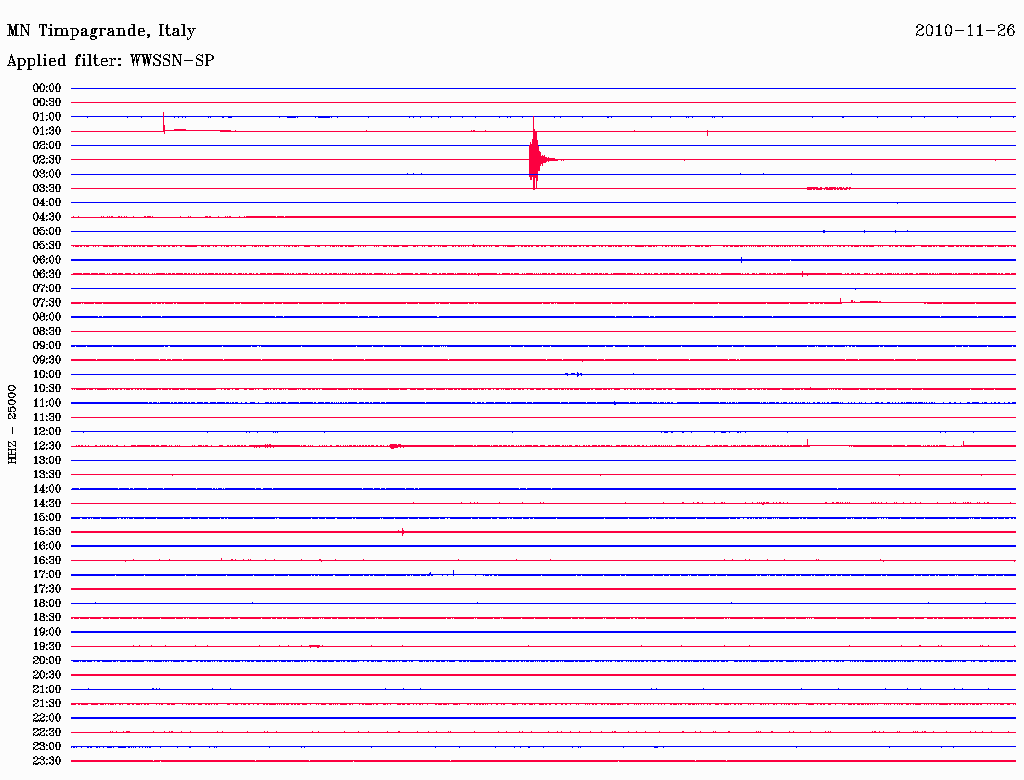Viewport: 1024px width, 780px height.
Task: Click the 12:30 time label
Action: pyautogui.click(x=46, y=446)
